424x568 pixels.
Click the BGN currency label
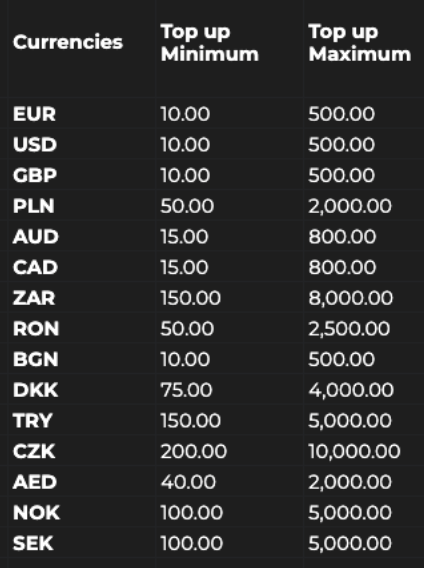click(x=36, y=359)
